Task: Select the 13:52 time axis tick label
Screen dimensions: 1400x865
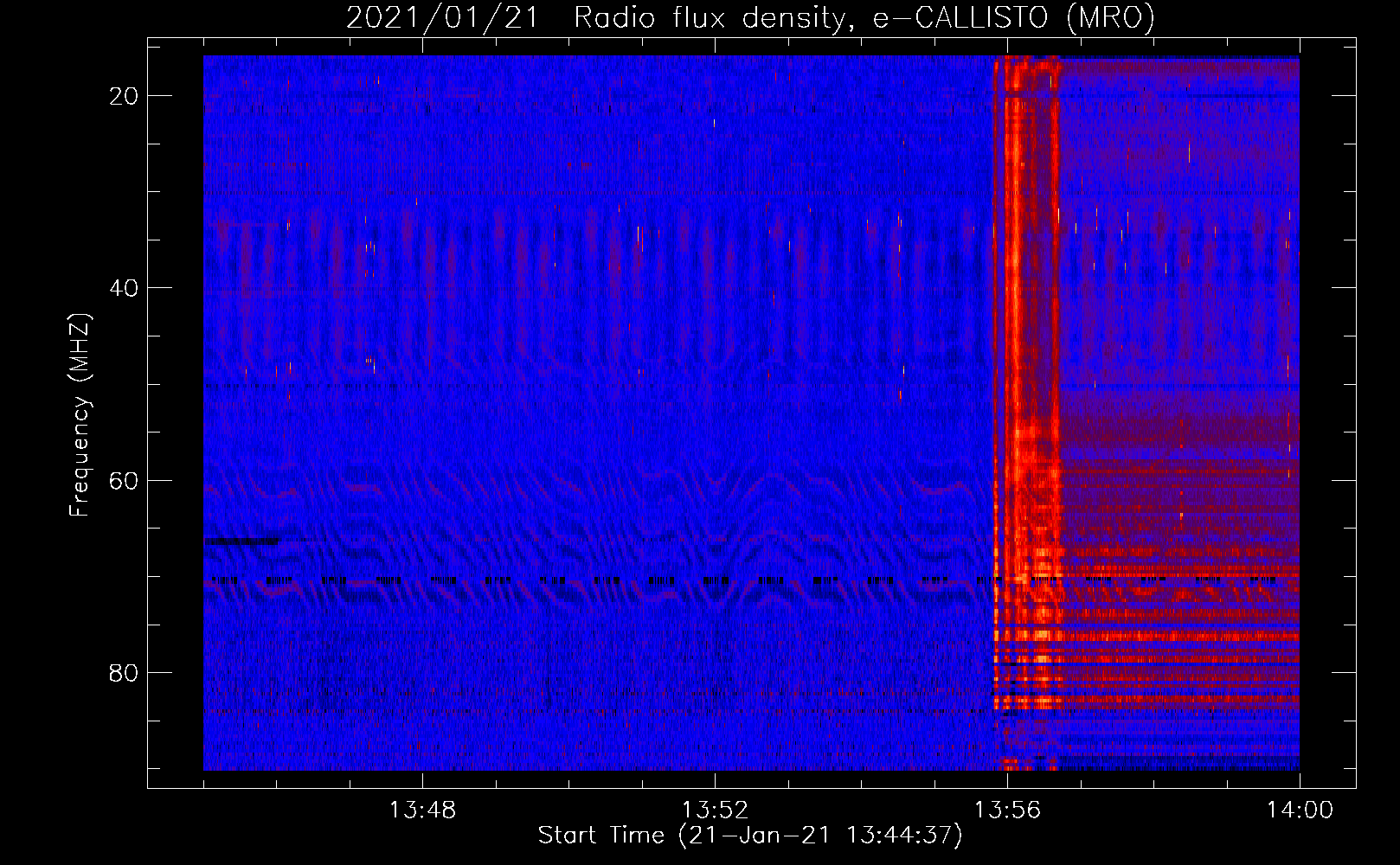Action: tap(715, 811)
